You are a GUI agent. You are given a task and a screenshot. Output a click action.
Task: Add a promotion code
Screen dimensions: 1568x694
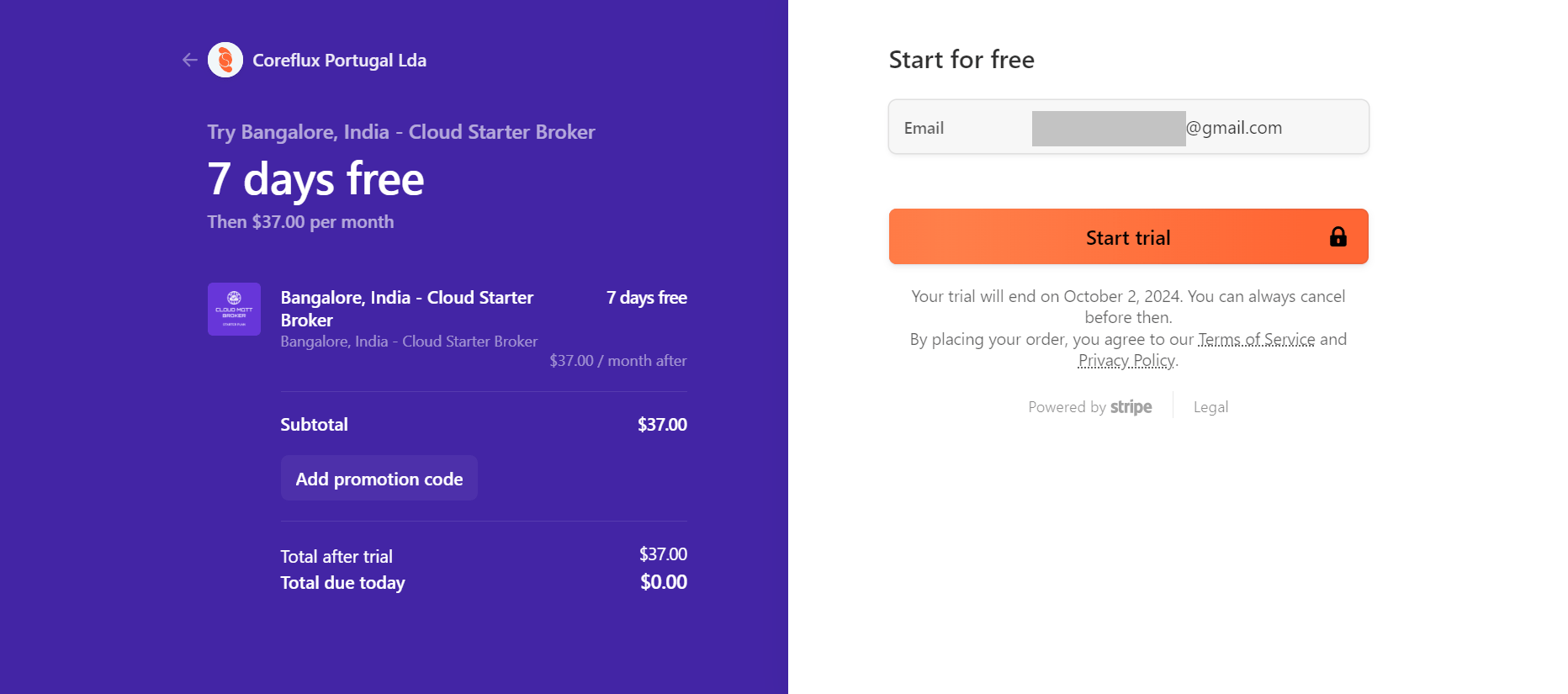[x=379, y=479]
